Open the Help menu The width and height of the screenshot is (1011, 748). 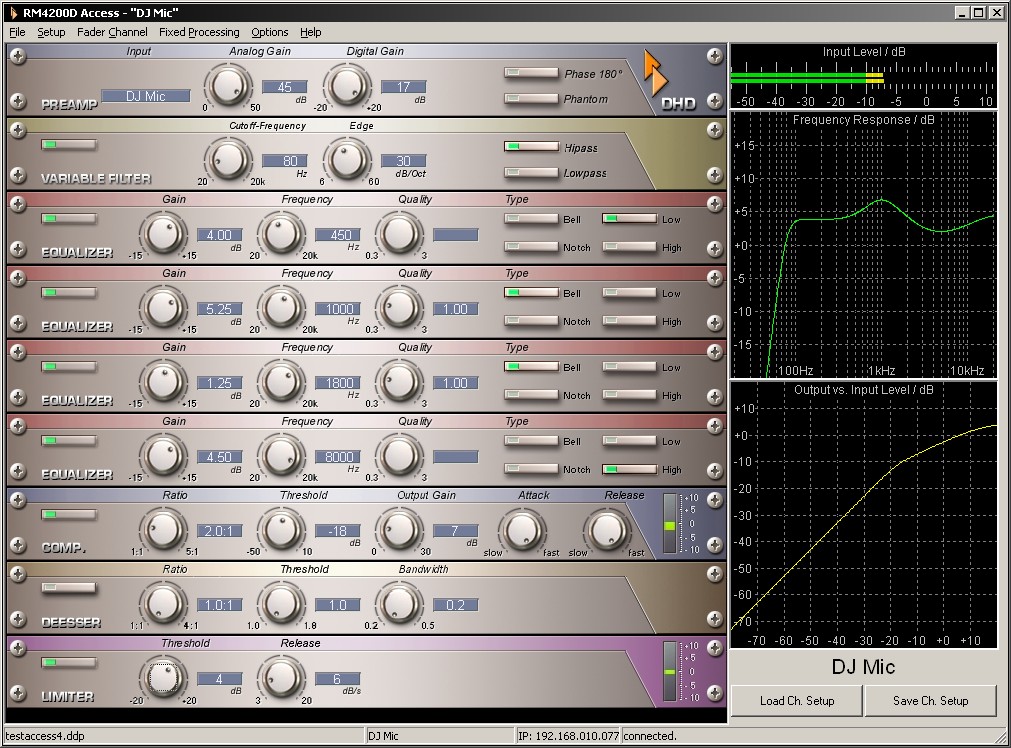click(310, 32)
